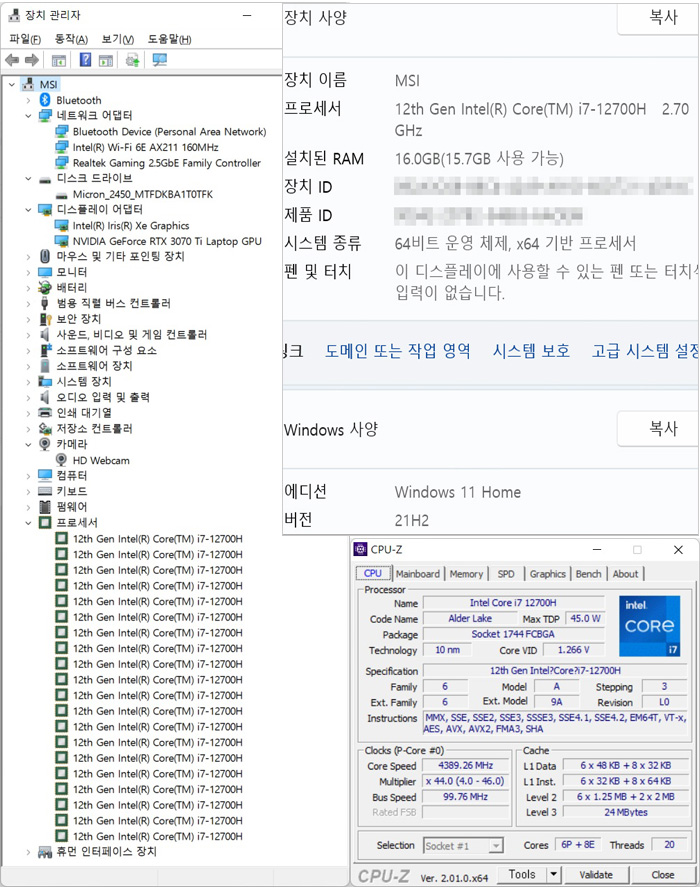This screenshot has height=890, width=700.
Task: Click the NVIDIA GeForce RTX 3070 Ti adapter icon
Action: (x=61, y=241)
